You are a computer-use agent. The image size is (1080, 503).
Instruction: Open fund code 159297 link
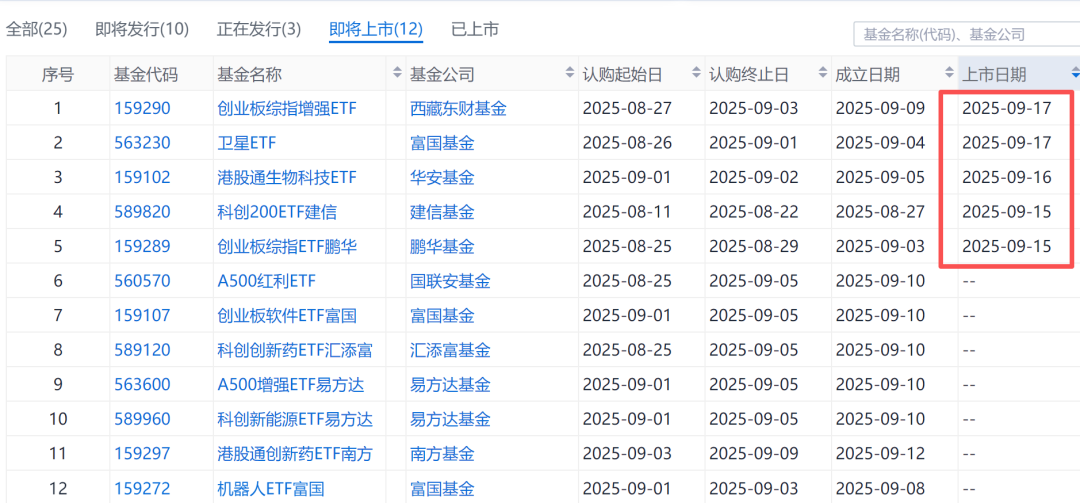142,454
